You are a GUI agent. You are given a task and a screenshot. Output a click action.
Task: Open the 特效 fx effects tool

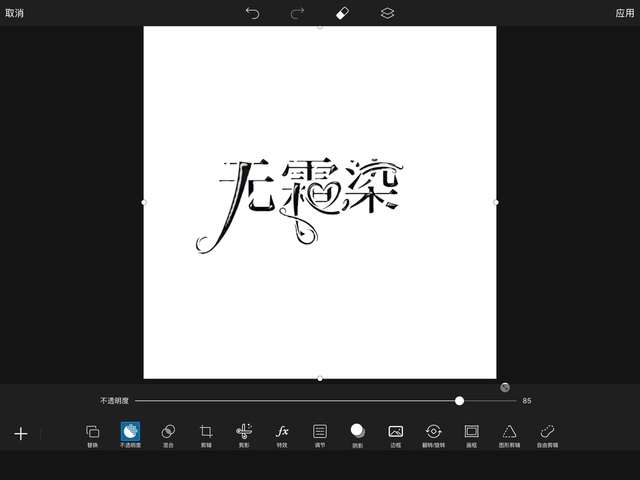coord(282,433)
